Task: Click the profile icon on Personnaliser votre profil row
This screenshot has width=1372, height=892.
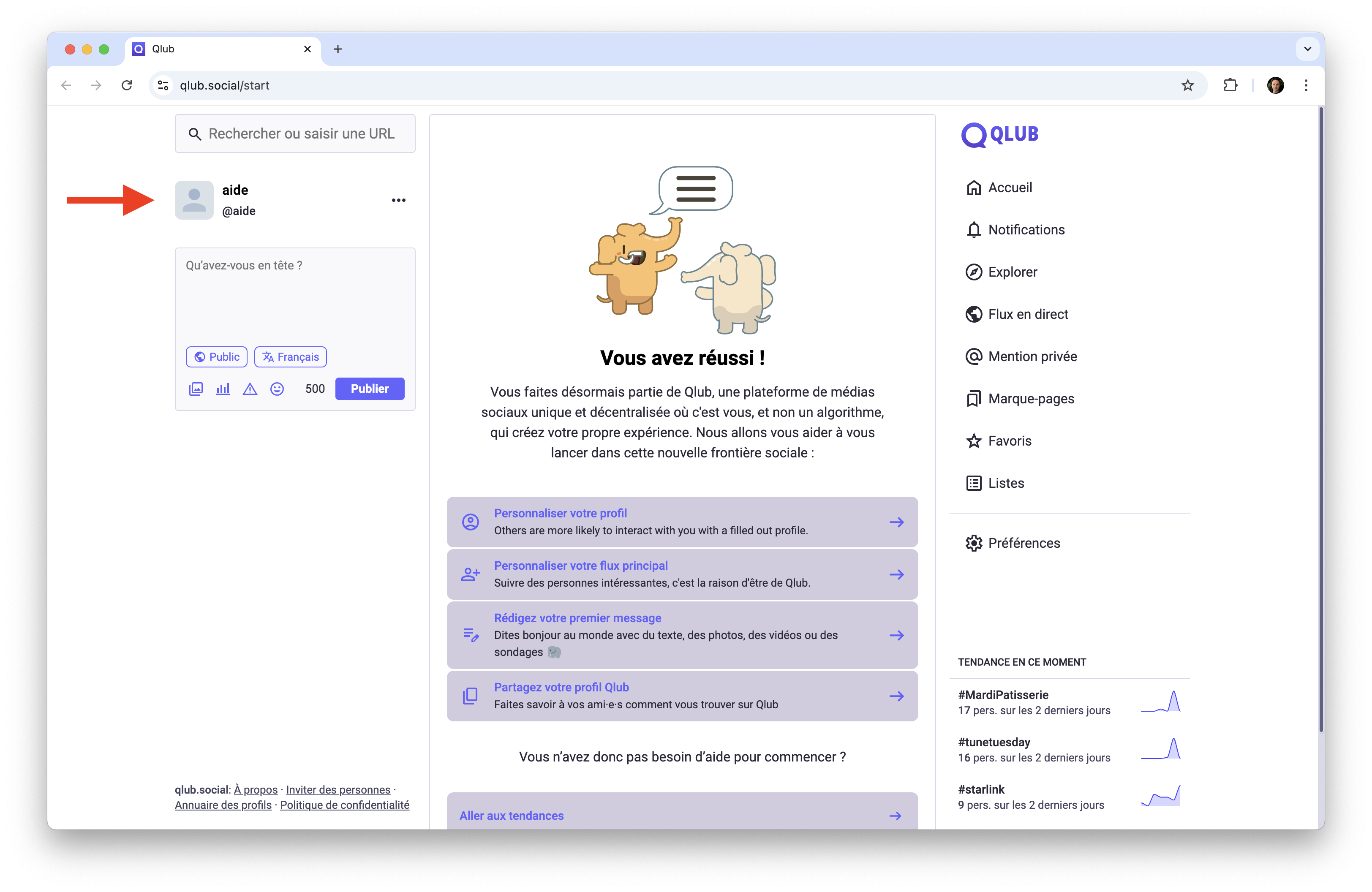Action: tap(471, 522)
